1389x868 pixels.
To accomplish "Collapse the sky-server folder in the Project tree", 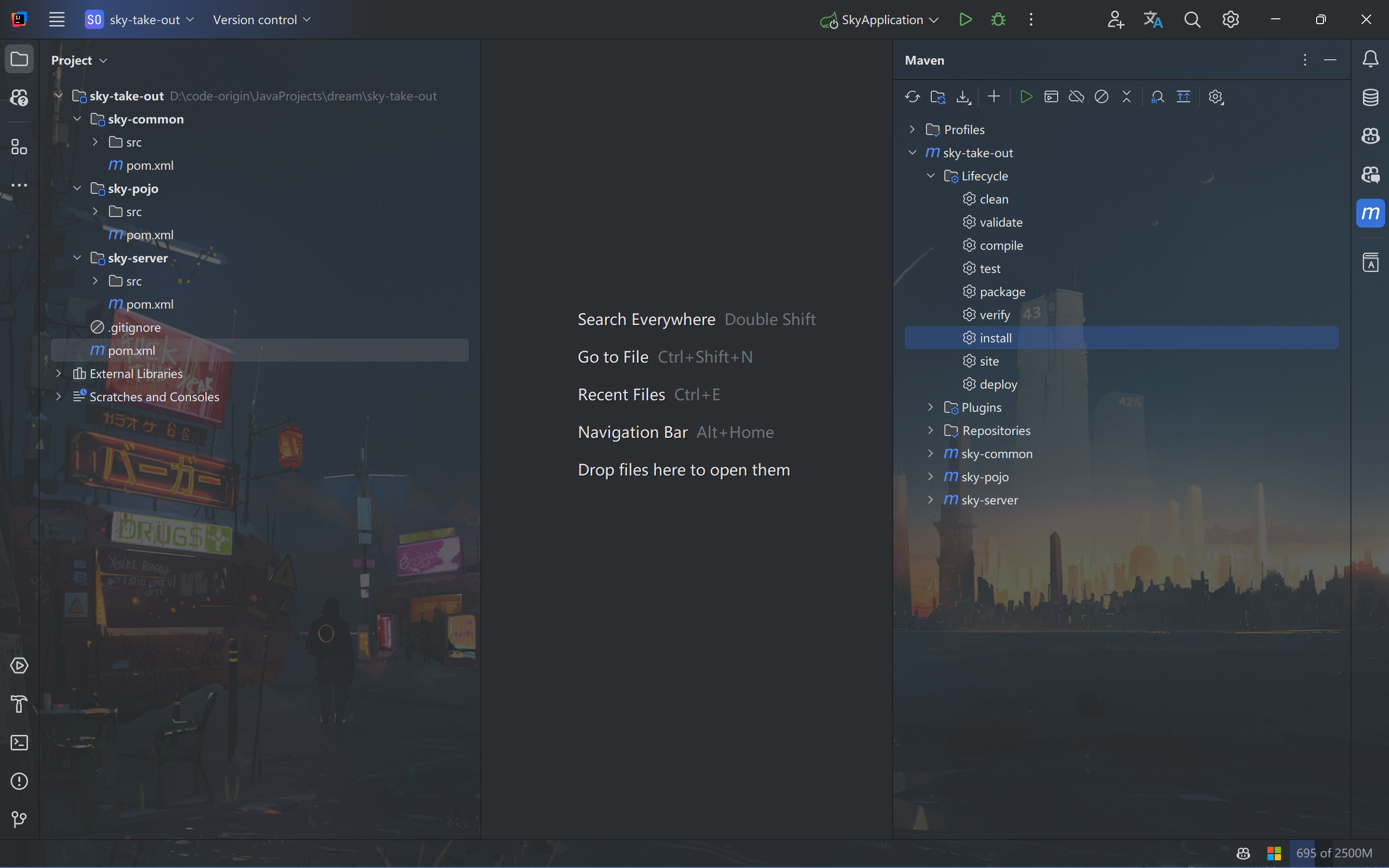I will [78, 258].
